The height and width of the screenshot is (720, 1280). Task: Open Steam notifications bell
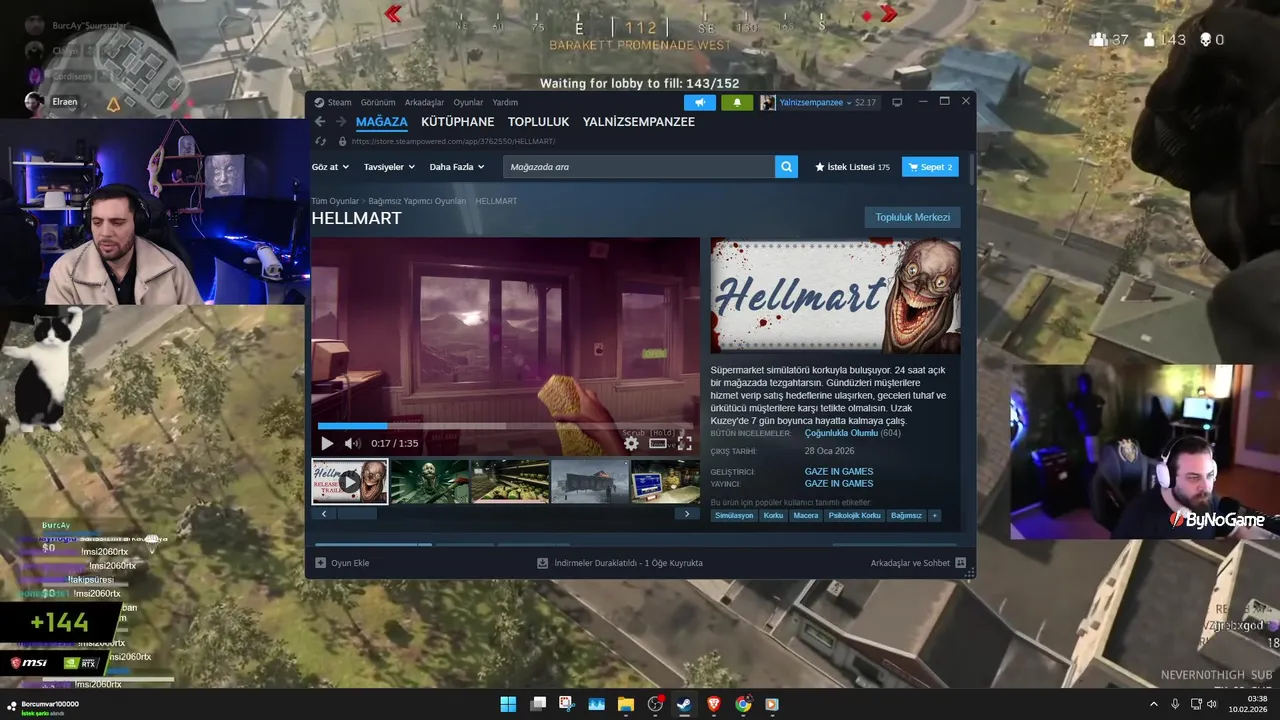(x=737, y=102)
